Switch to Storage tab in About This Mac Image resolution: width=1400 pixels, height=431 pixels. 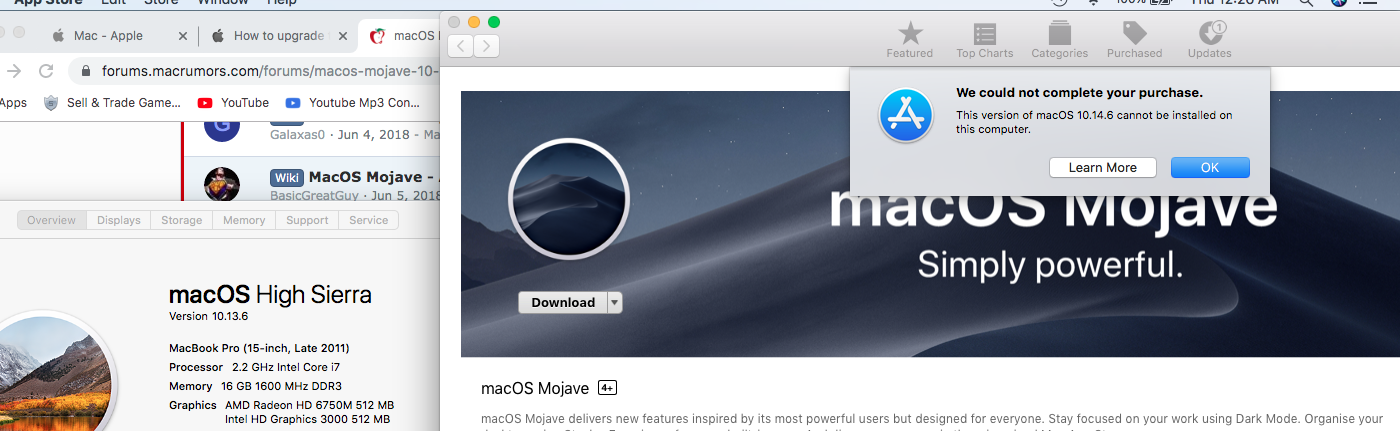pyautogui.click(x=182, y=220)
